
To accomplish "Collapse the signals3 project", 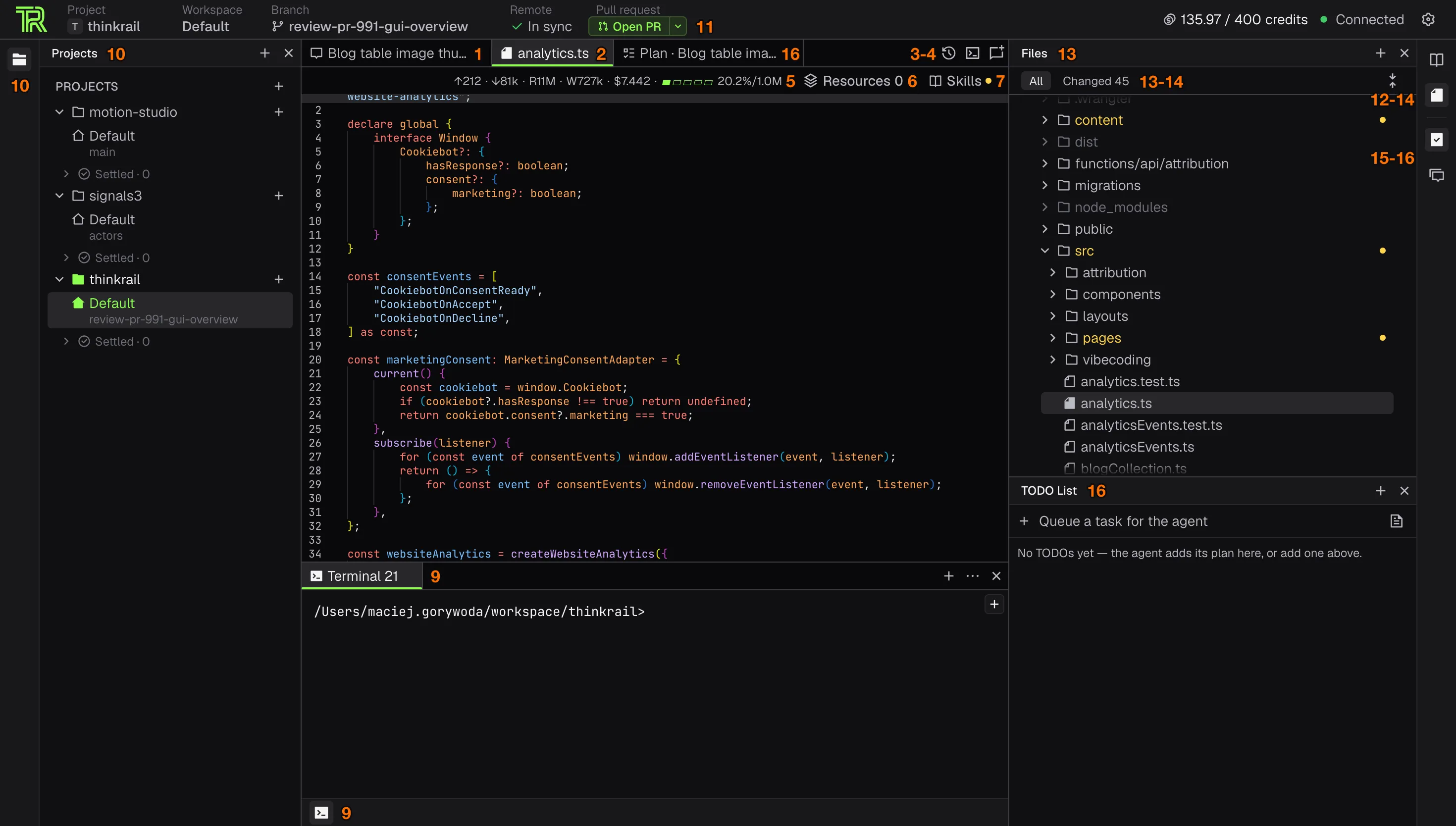I will pos(59,196).
